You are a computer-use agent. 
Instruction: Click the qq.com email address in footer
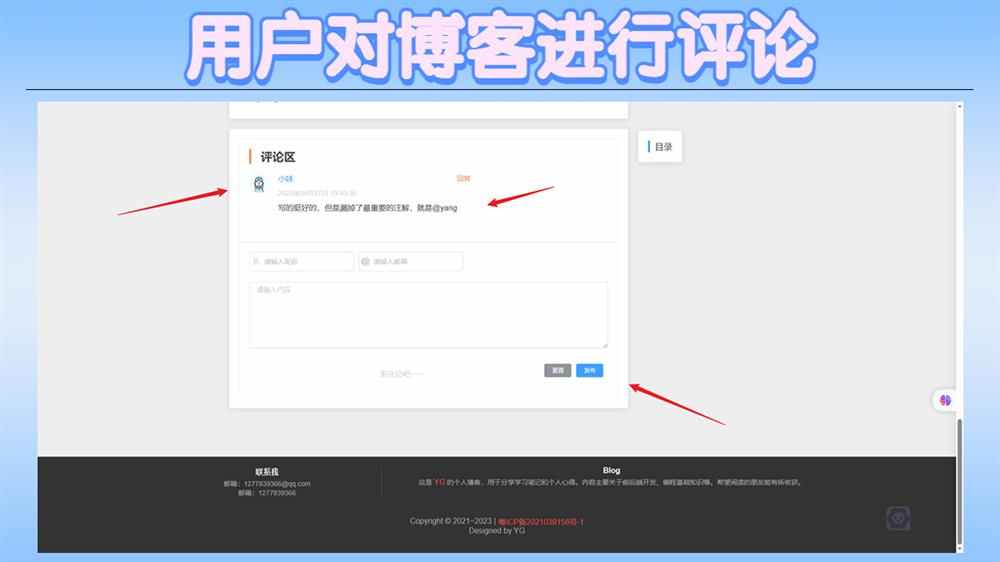[277, 484]
